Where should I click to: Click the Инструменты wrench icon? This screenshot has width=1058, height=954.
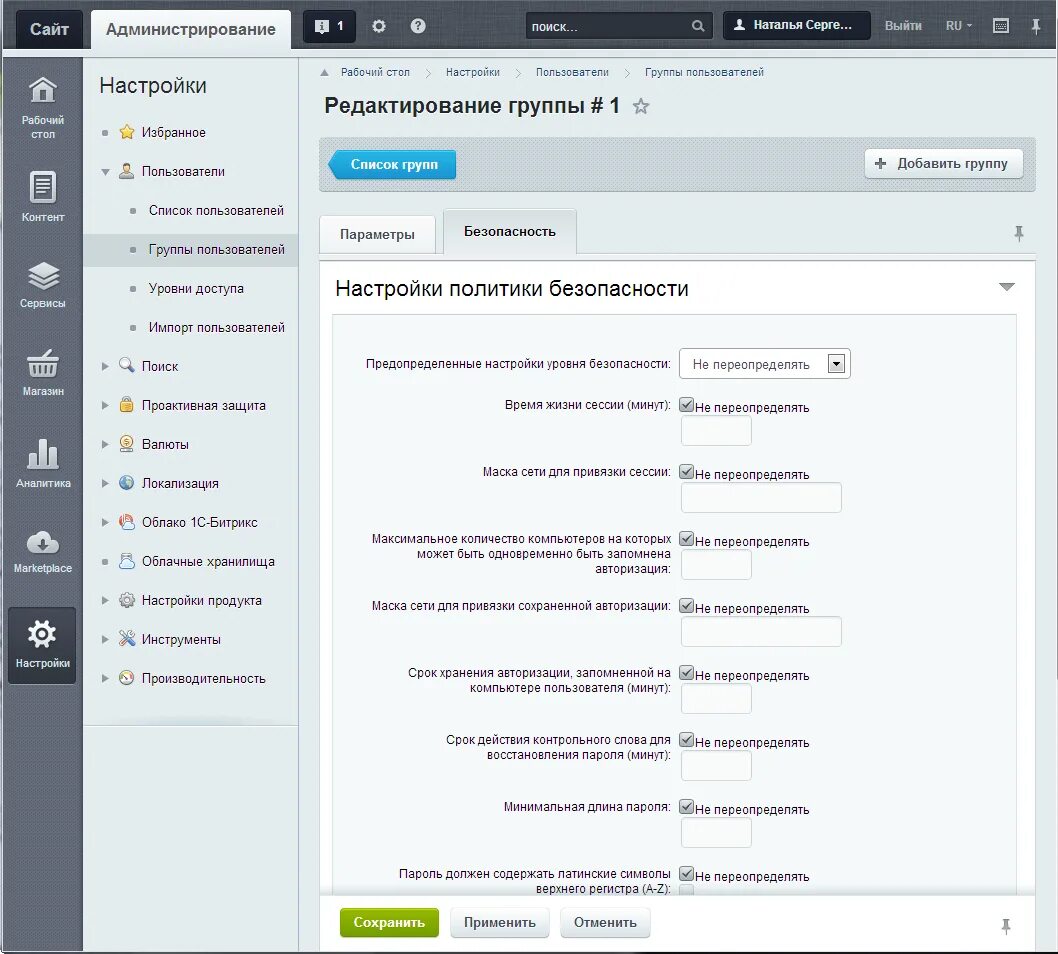click(126, 638)
